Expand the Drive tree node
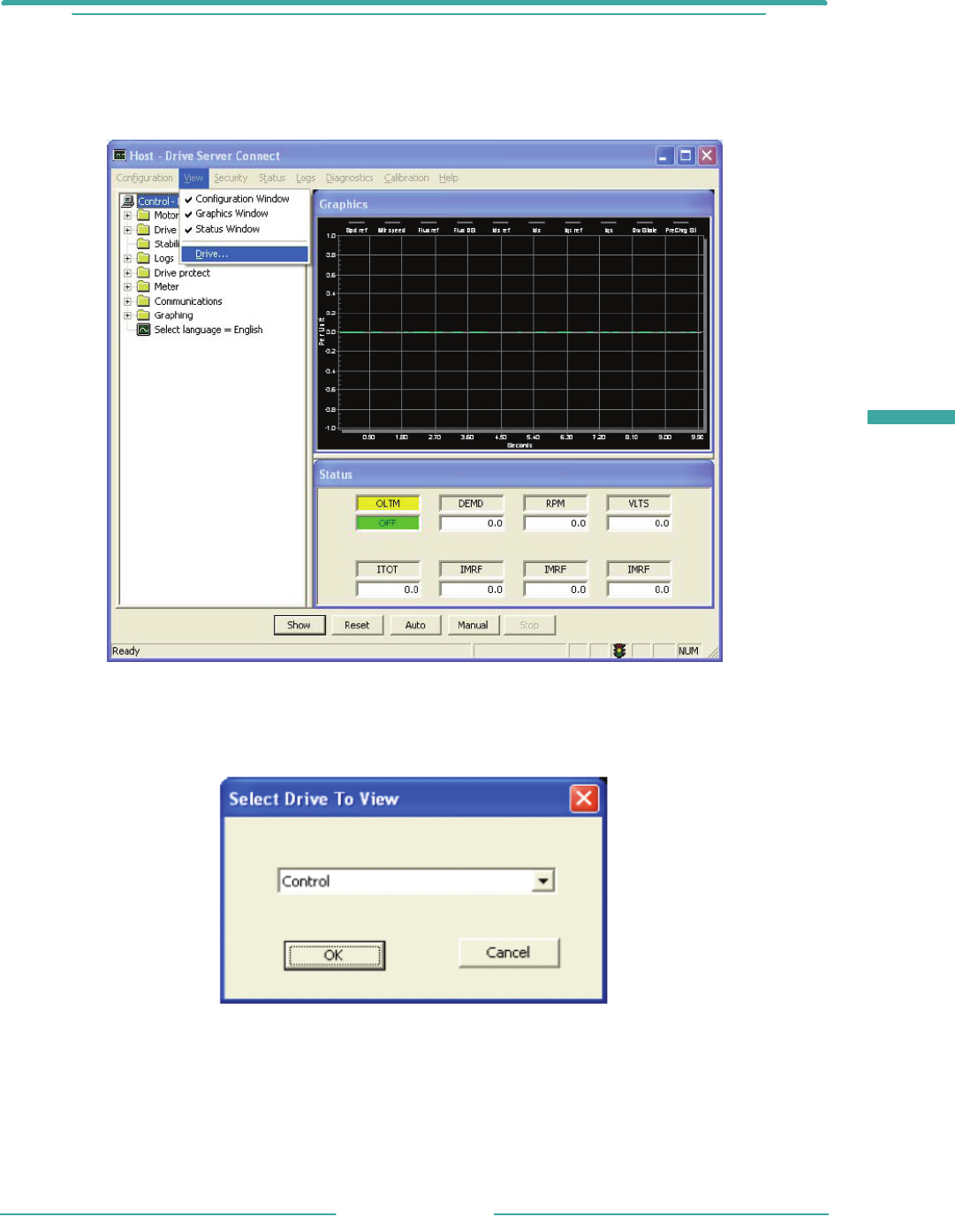Image resolution: width=955 pixels, height=1232 pixels. (127, 230)
